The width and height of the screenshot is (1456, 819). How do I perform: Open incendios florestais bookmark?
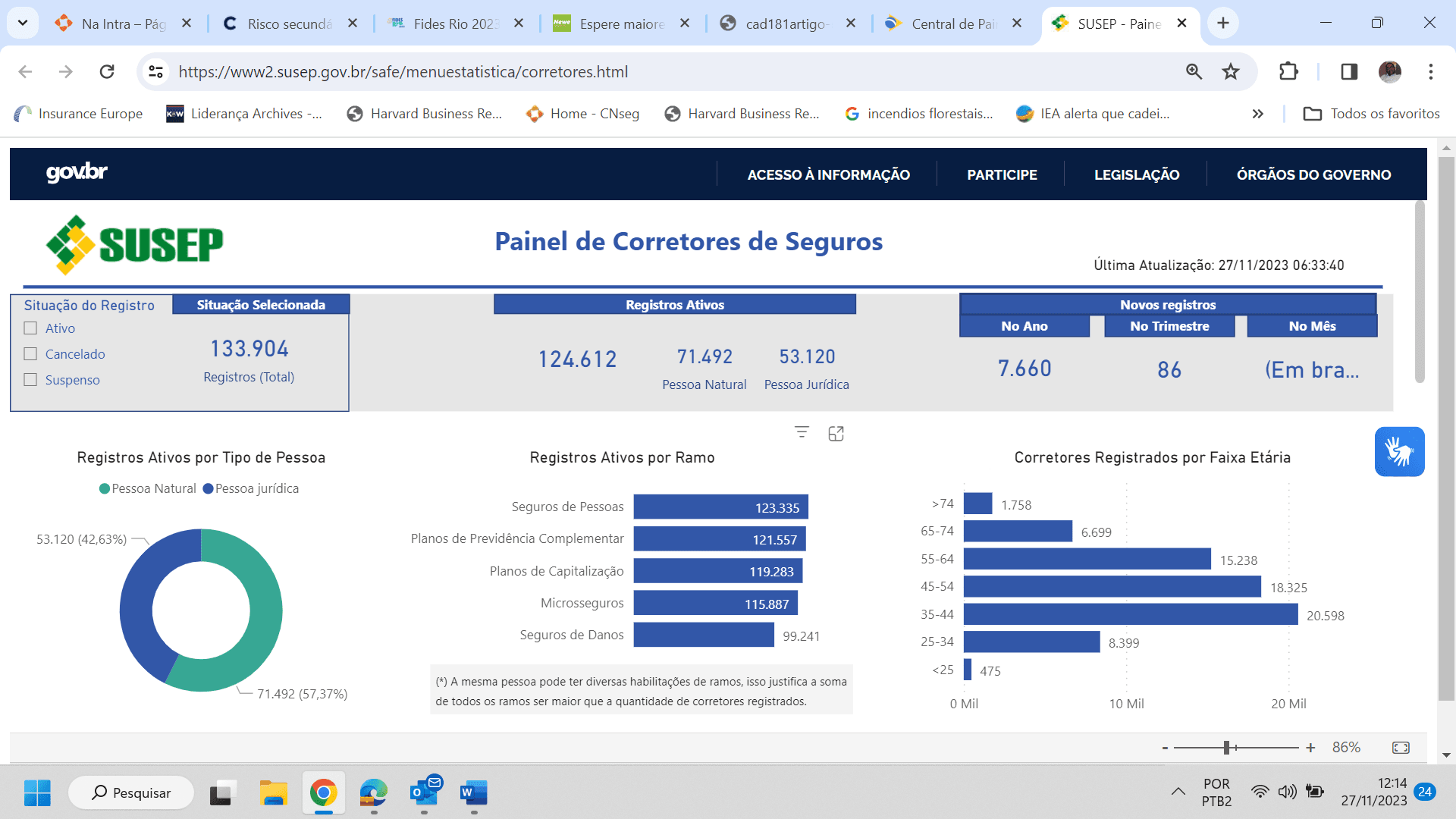pos(919,114)
